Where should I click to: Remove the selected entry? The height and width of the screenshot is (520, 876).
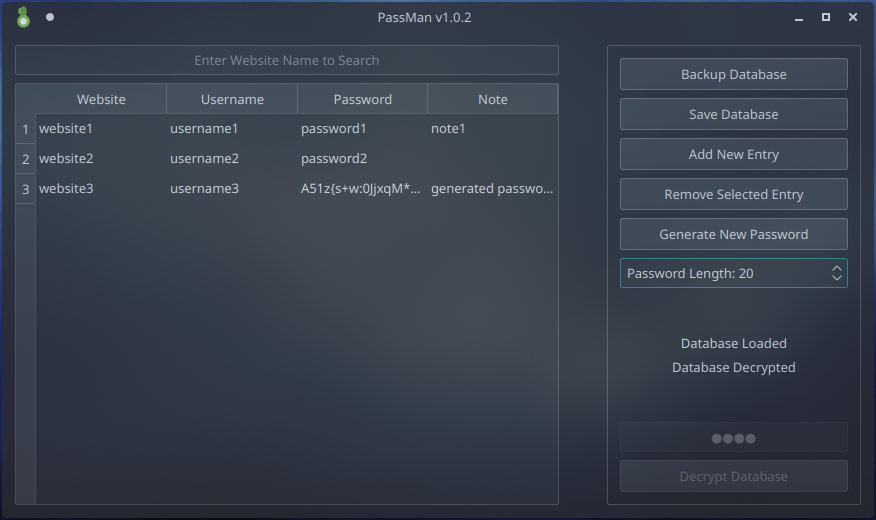(733, 194)
